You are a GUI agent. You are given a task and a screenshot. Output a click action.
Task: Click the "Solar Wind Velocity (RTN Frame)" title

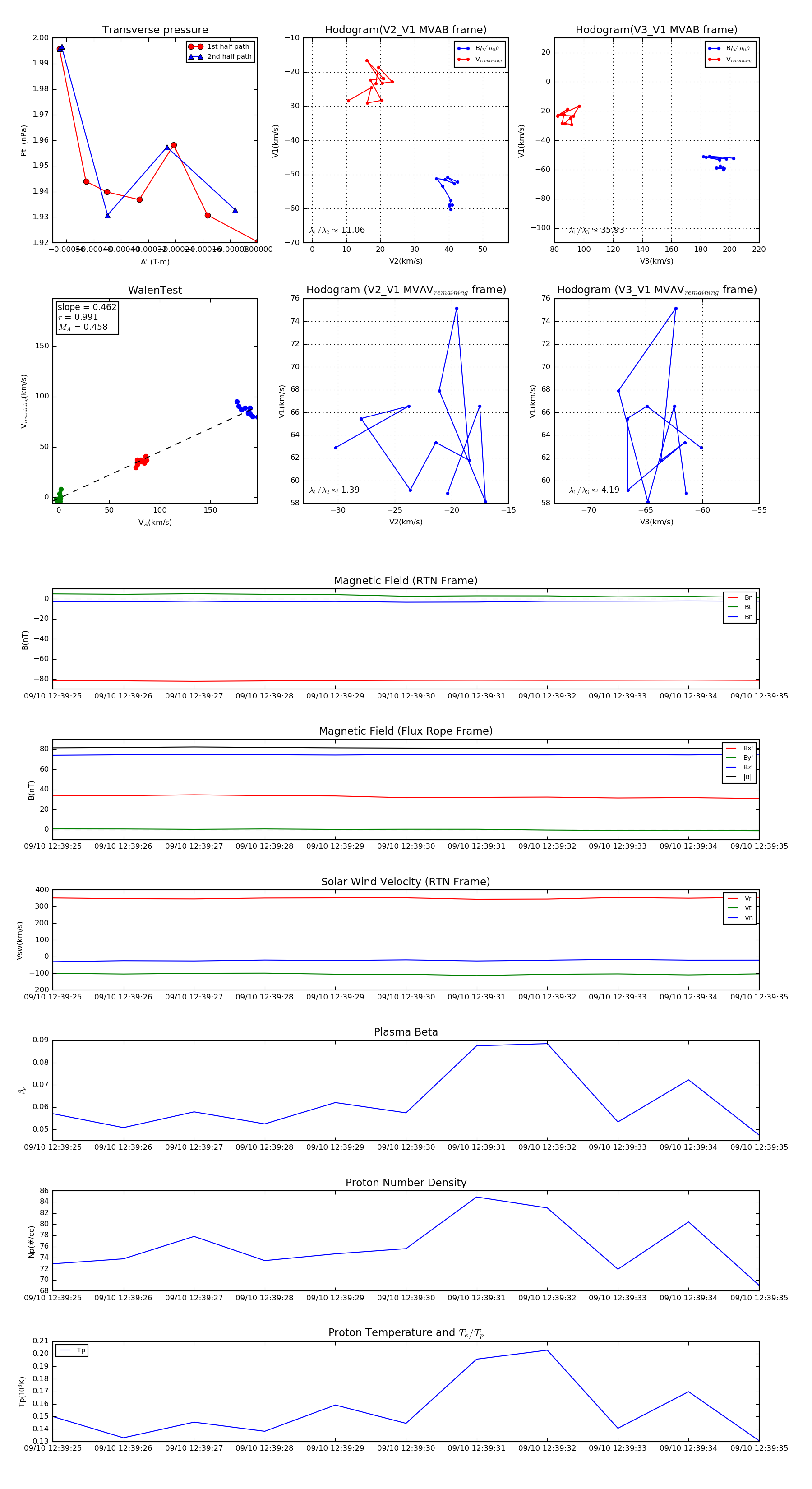click(406, 882)
